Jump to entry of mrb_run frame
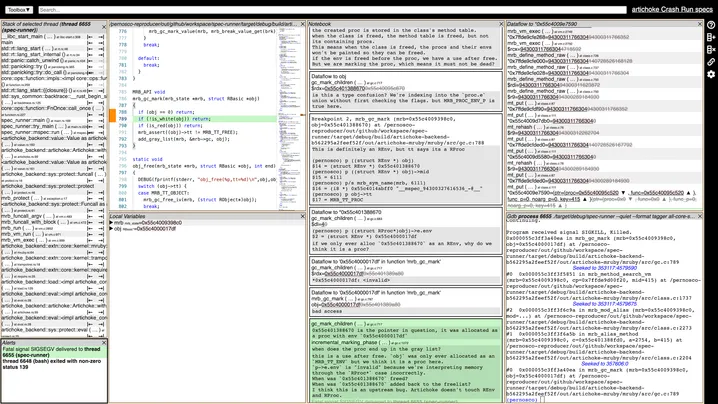Screen dimensions: 718x404 click(90, 228)
